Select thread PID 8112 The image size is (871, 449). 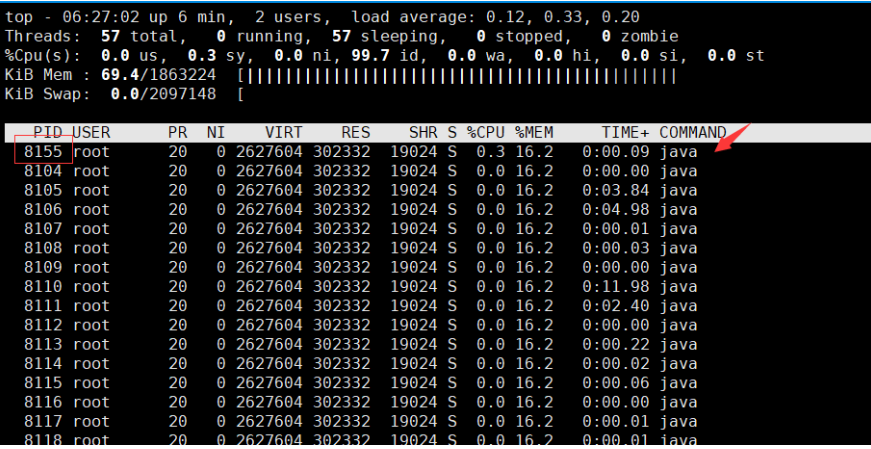tap(43, 325)
